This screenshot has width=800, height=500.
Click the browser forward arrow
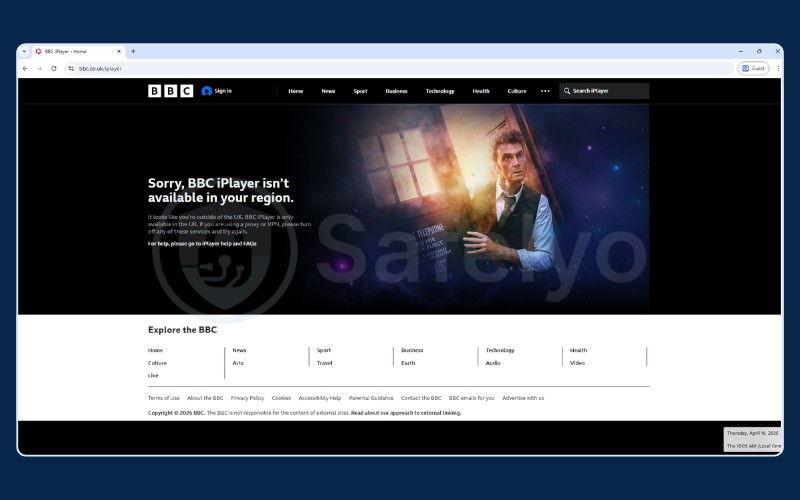[39, 68]
